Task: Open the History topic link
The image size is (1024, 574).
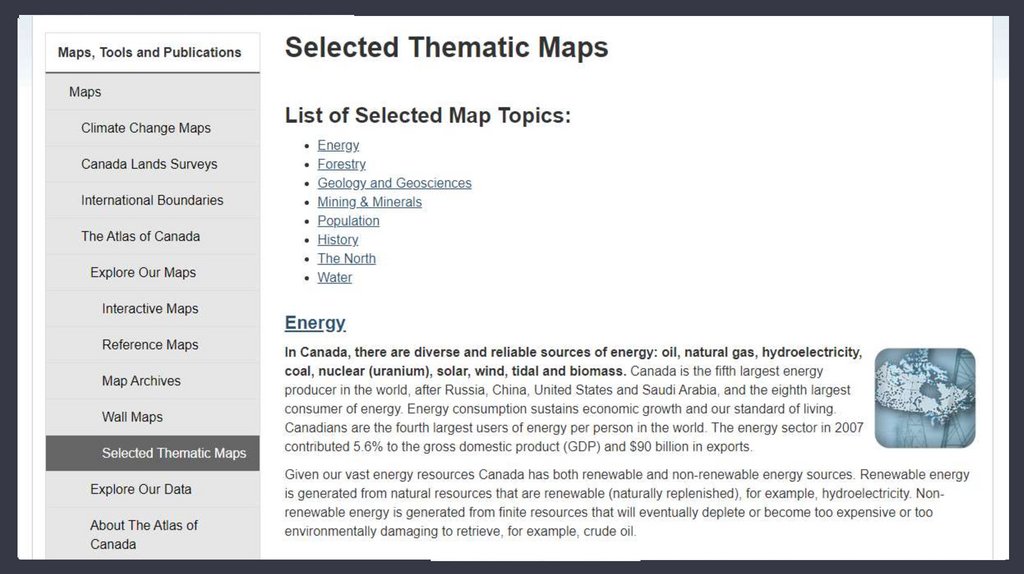Action: click(x=337, y=240)
